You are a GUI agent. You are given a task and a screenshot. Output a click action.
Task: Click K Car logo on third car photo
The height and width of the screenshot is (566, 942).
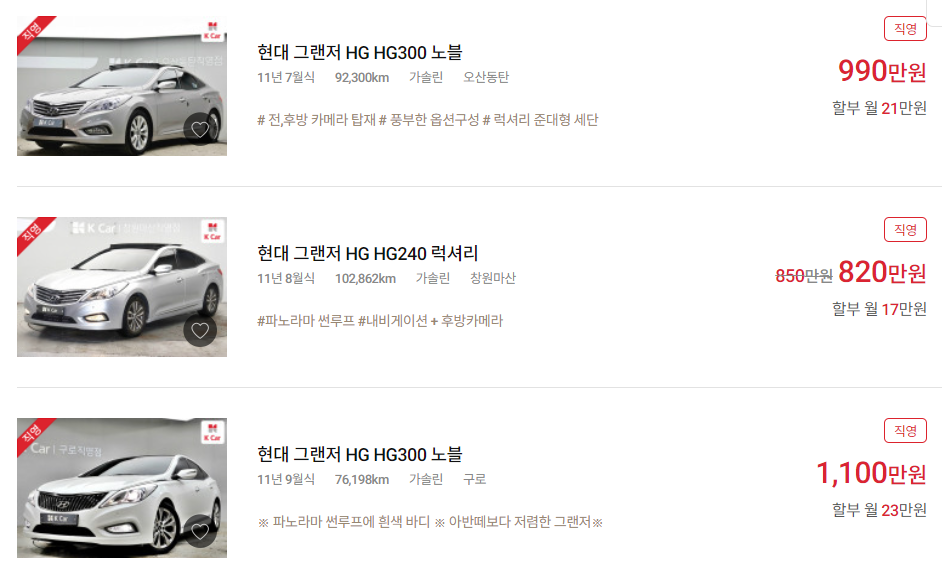(213, 432)
